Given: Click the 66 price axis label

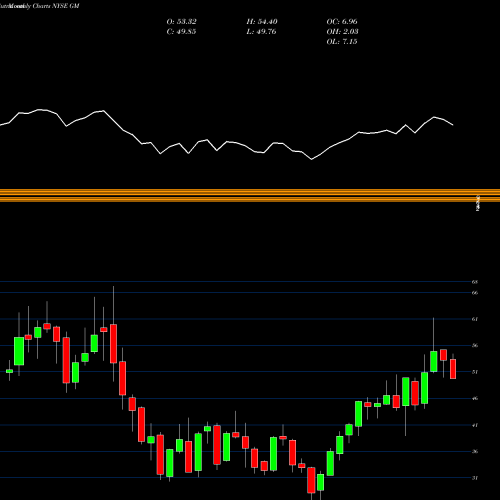Looking at the screenshot, I should click(x=475, y=293).
